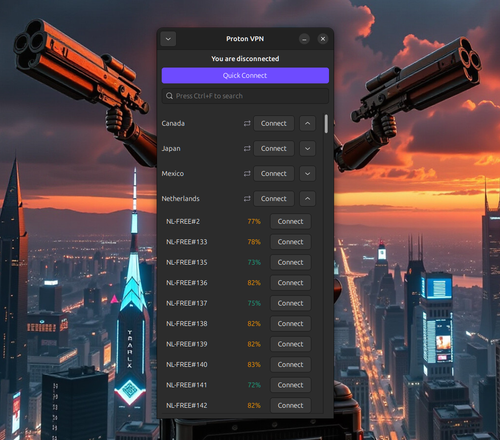Connect to server NL-FREE#141
The height and width of the screenshot is (440, 500).
pos(291,385)
